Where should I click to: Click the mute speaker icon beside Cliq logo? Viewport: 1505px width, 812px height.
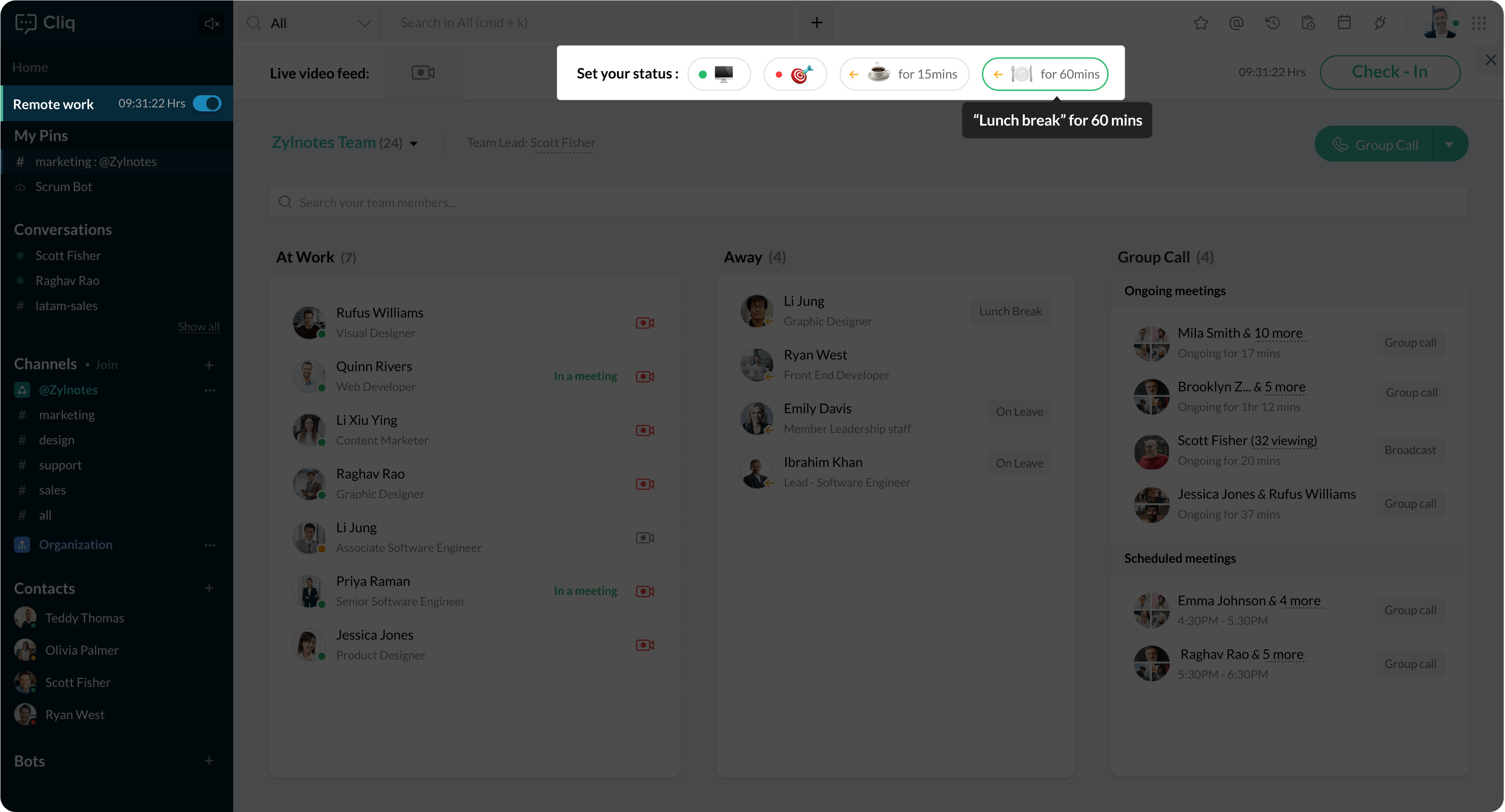pos(211,23)
